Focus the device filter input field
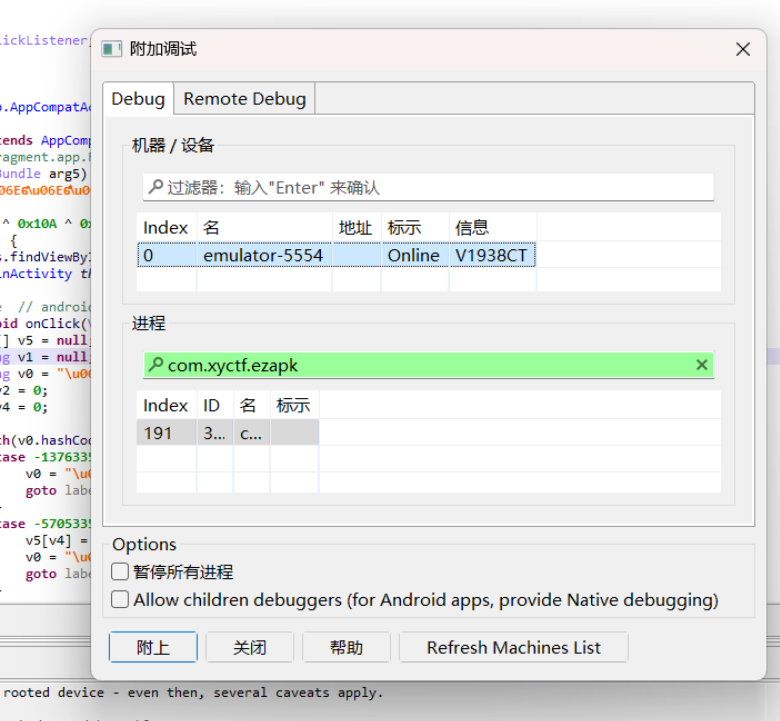Viewport: 780px width, 721px height. tap(430, 187)
